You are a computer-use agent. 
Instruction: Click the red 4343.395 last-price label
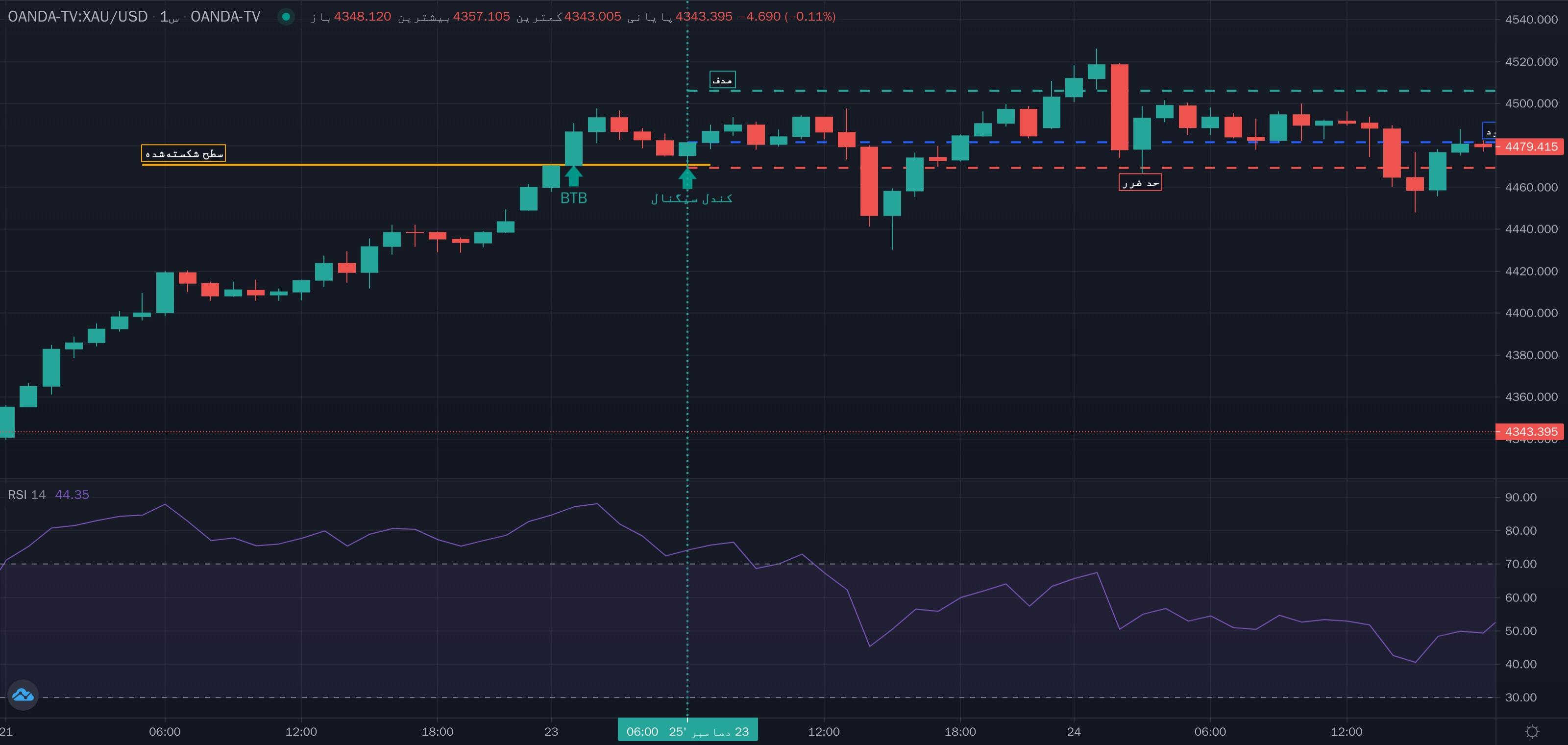coord(1531,431)
